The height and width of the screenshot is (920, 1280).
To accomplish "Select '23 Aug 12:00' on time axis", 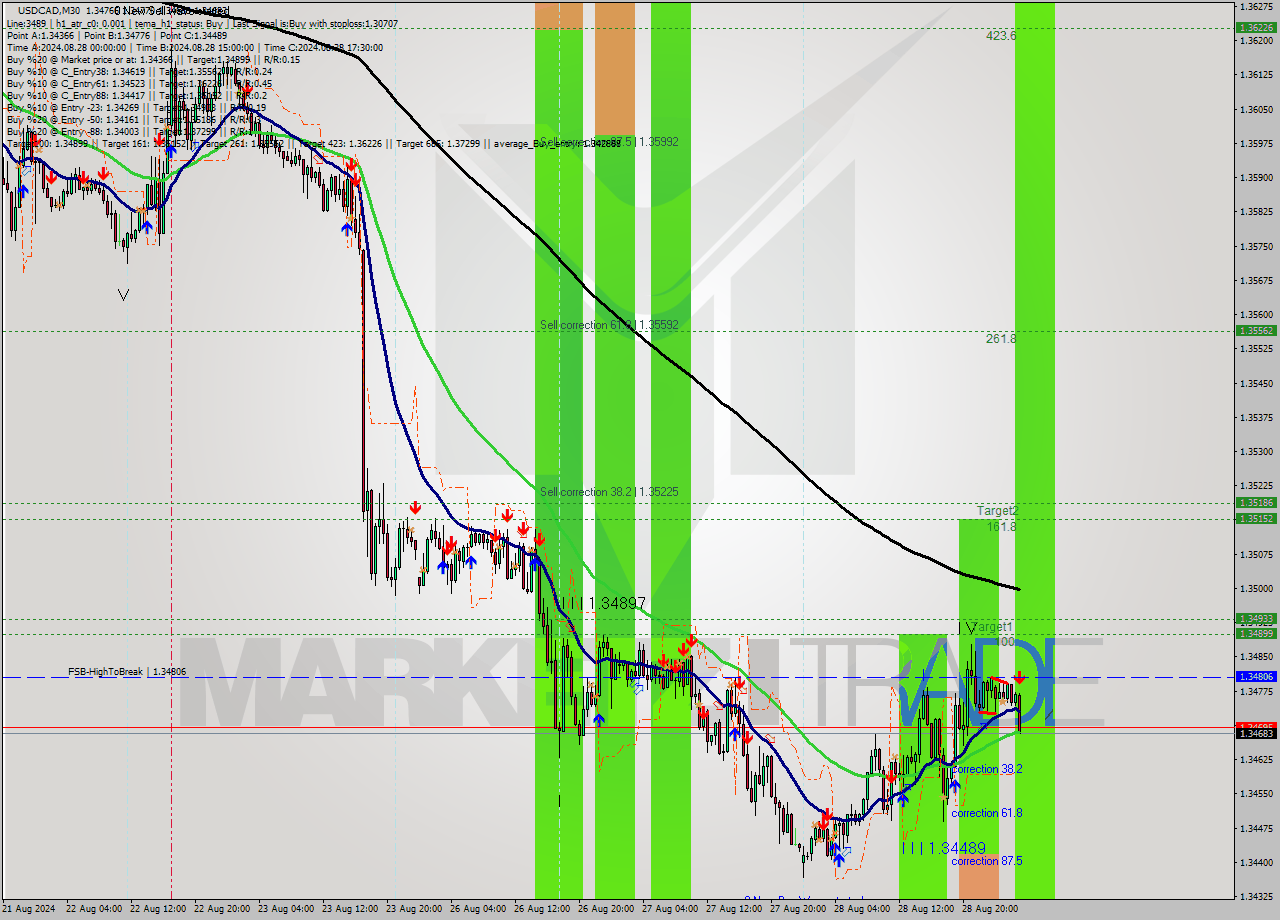I will pyautogui.click(x=352, y=909).
